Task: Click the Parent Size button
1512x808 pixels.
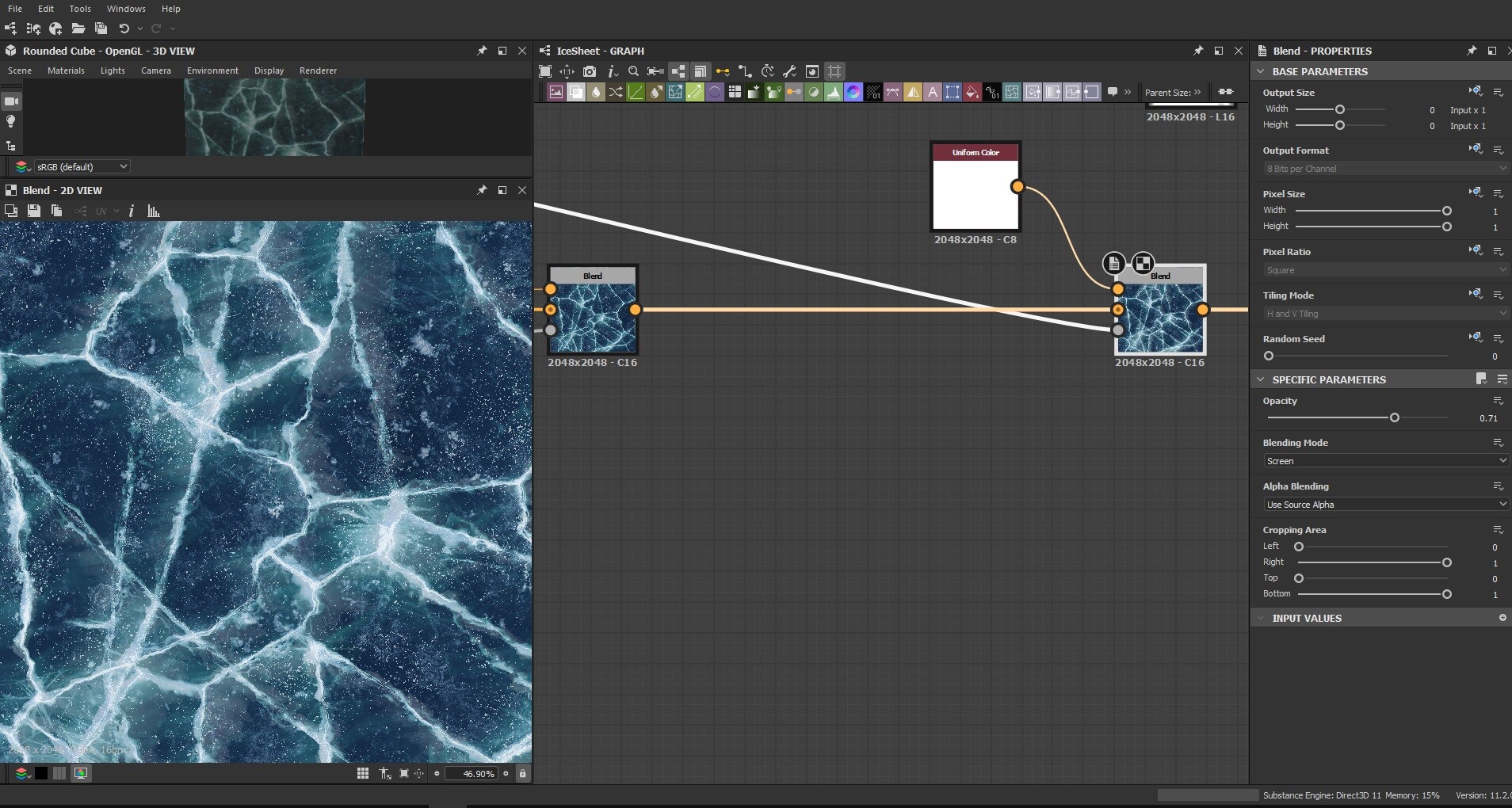Action: pos(1172,93)
